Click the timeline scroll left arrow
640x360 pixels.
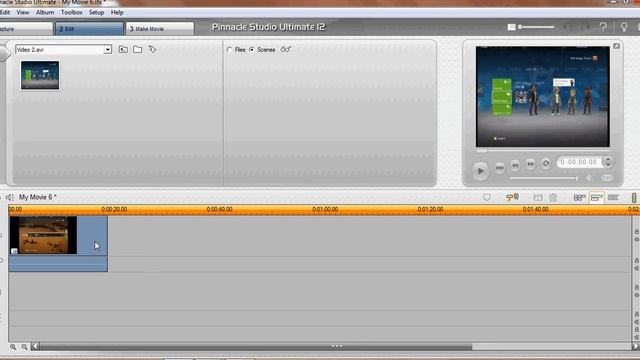tap(35, 347)
